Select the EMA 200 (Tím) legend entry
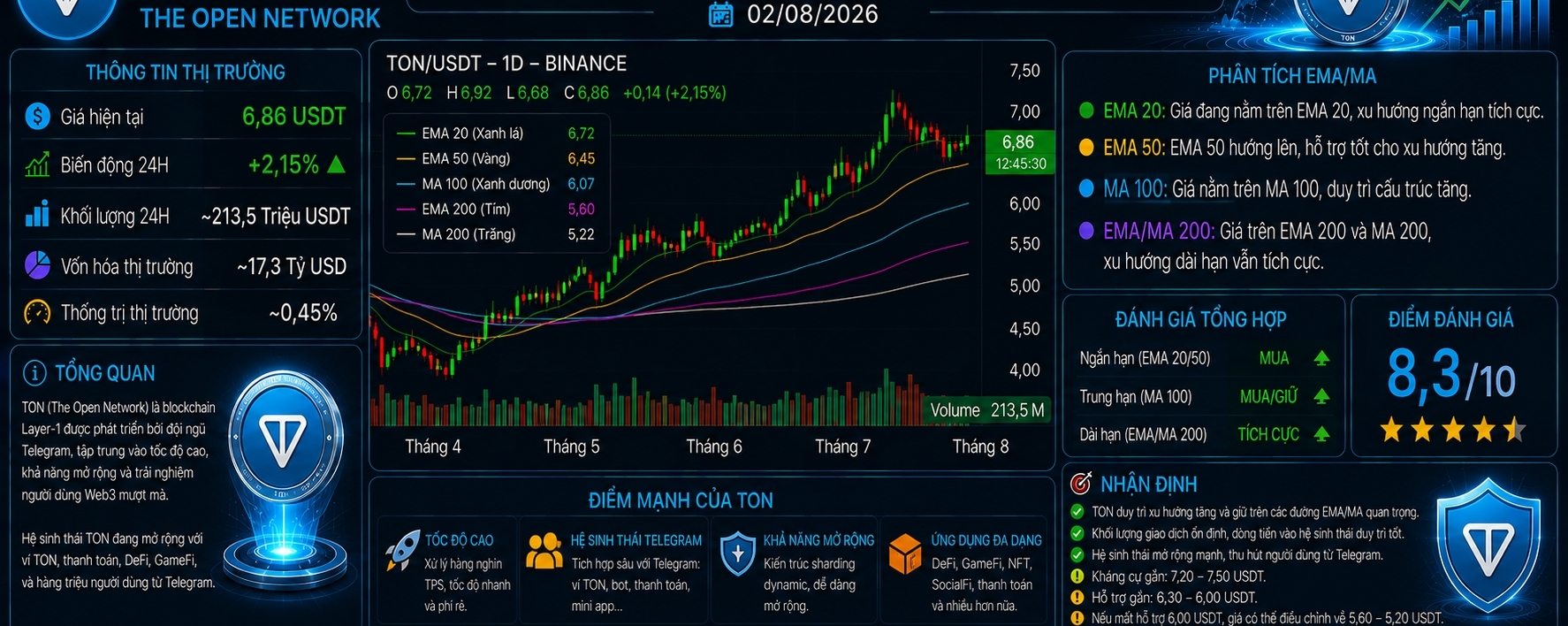Image resolution: width=1568 pixels, height=626 pixels. tap(496, 210)
